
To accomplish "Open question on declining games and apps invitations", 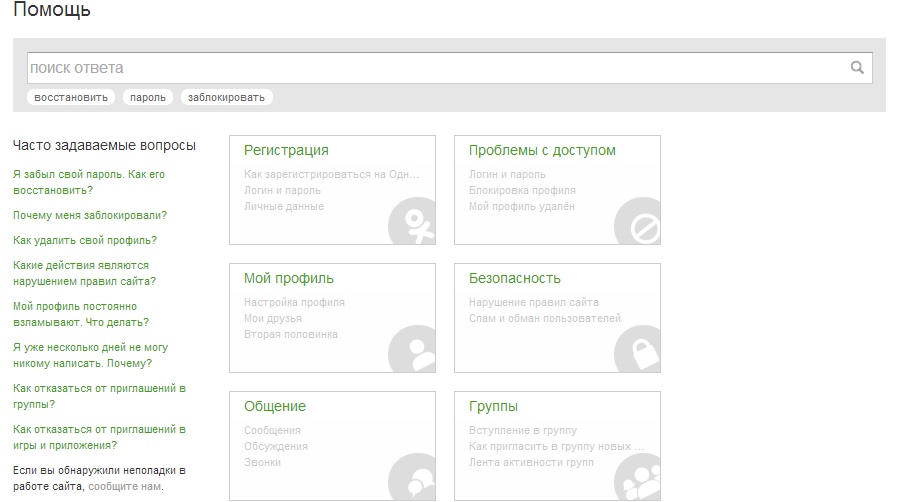I will 99,437.
